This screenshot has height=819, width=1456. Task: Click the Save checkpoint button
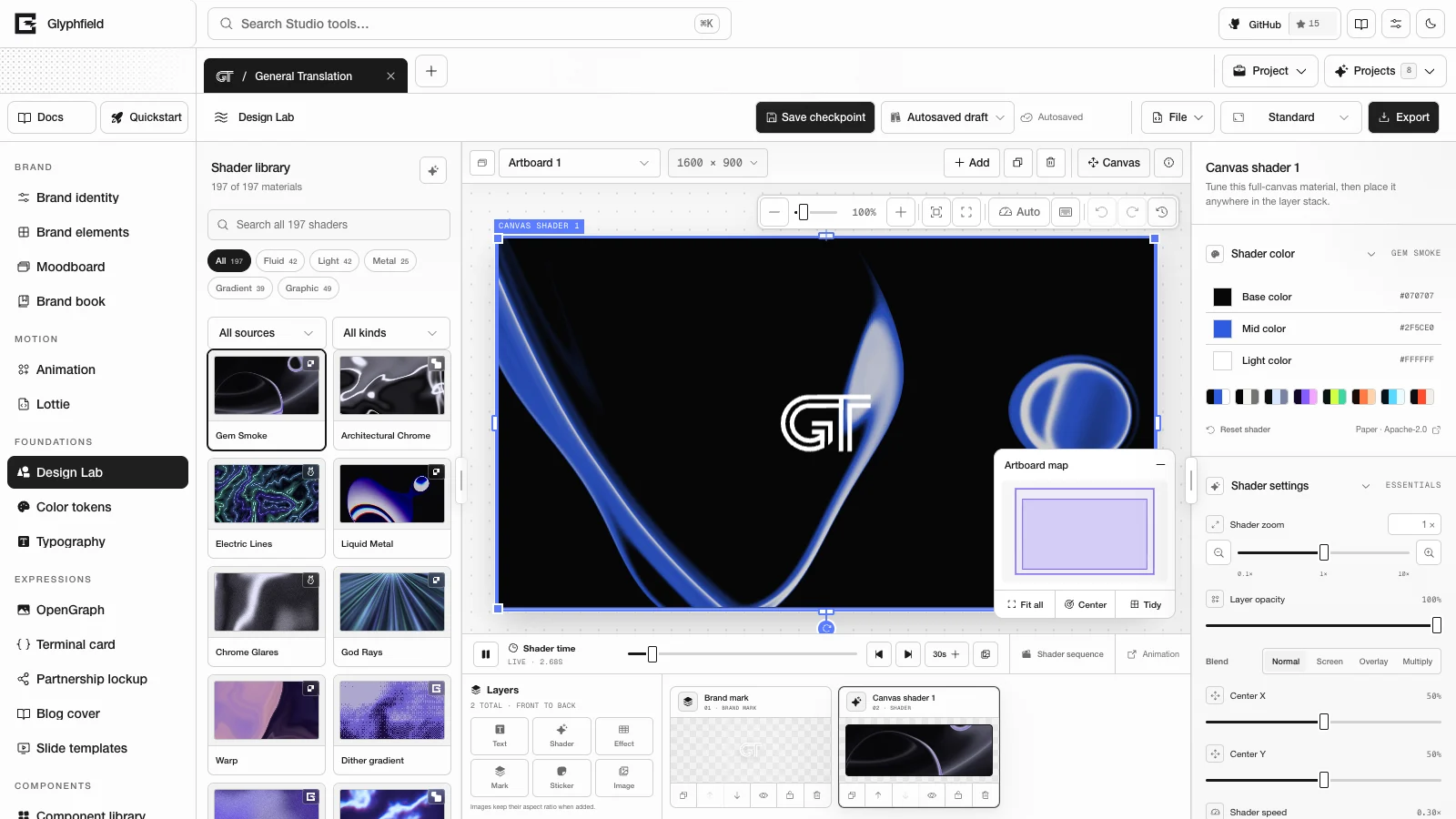tap(815, 117)
